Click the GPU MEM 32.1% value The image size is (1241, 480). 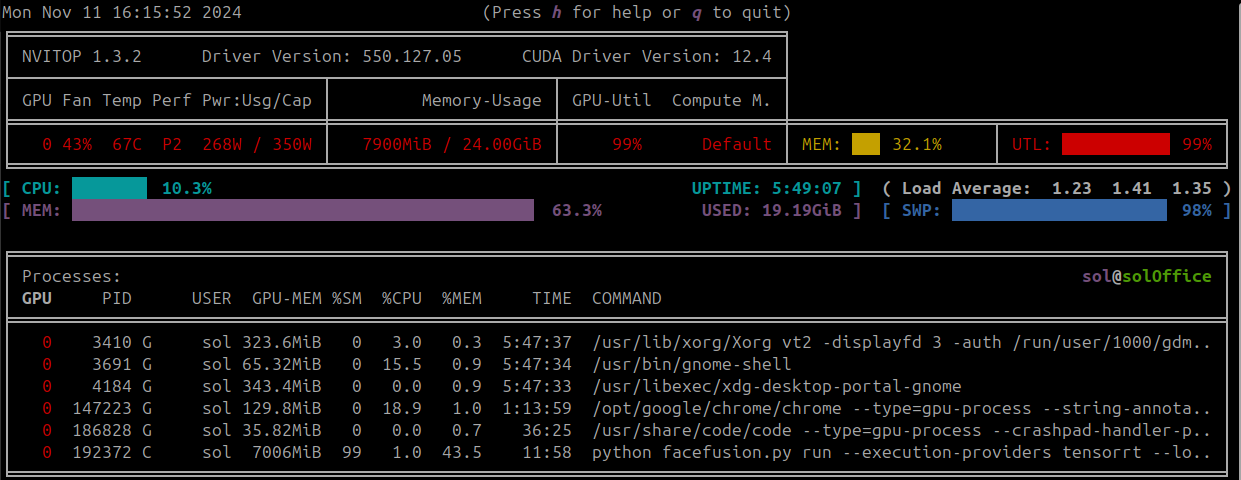pyautogui.click(x=917, y=145)
